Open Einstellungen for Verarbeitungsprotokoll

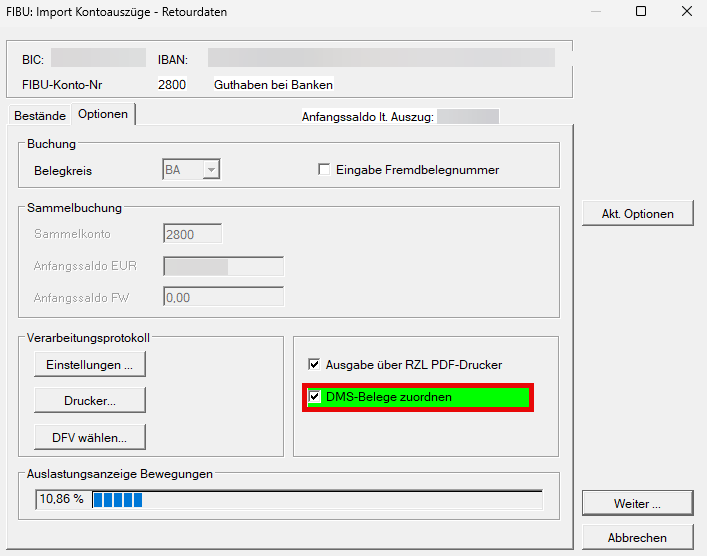[89, 365]
